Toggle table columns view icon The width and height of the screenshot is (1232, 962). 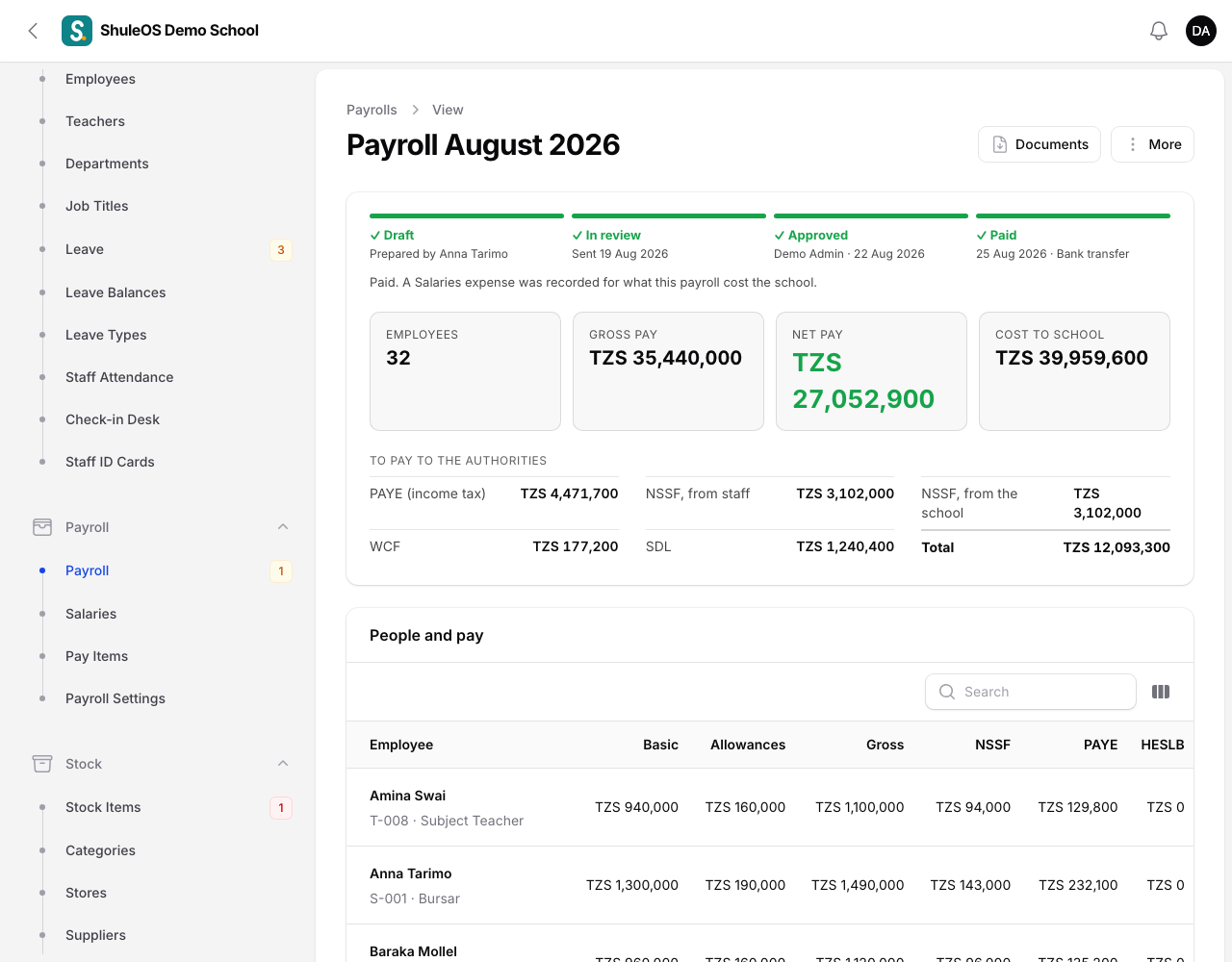1161,692
